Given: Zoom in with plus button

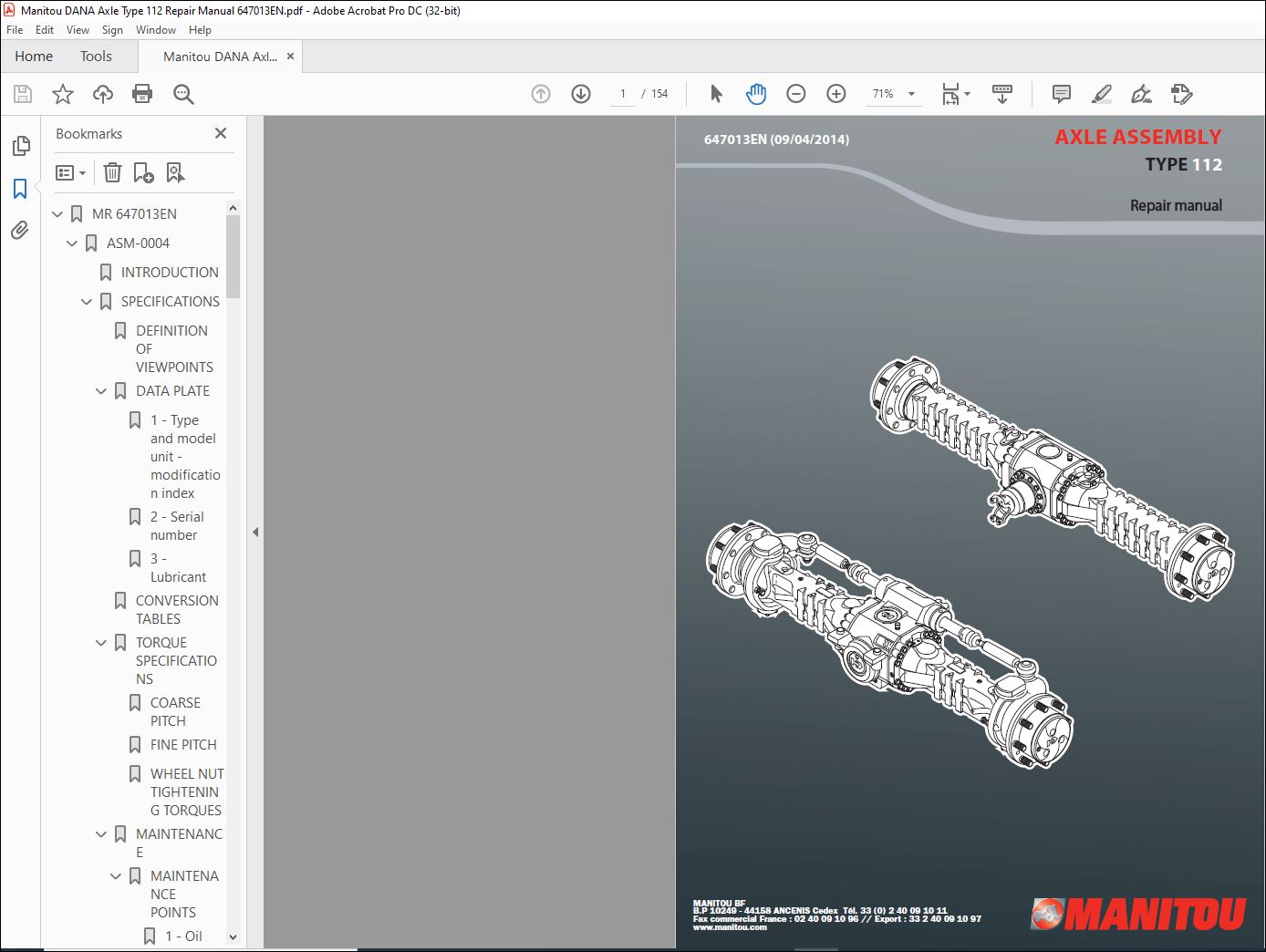Looking at the screenshot, I should (836, 94).
